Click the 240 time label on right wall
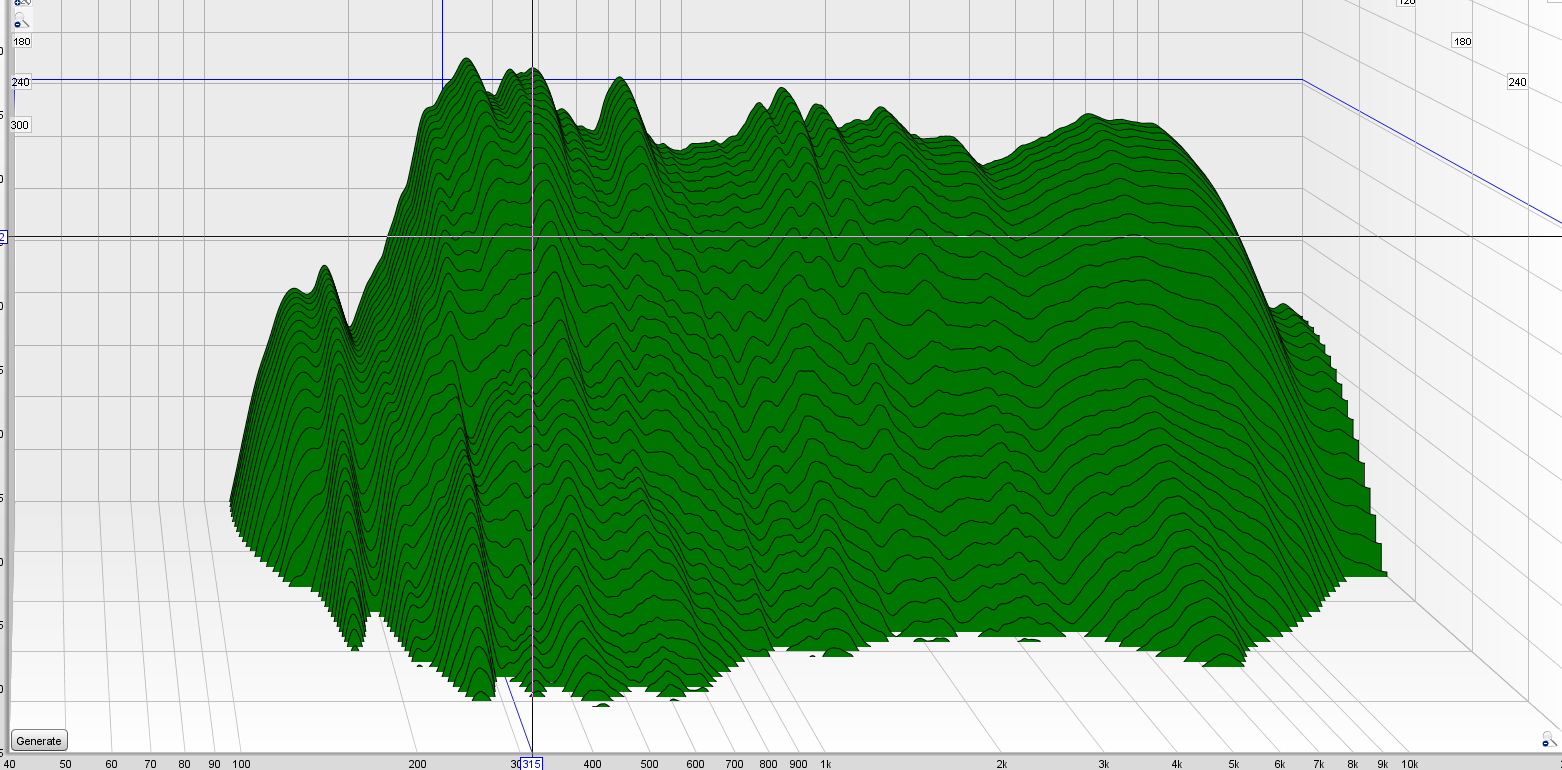1562x770 pixels. [x=1517, y=82]
